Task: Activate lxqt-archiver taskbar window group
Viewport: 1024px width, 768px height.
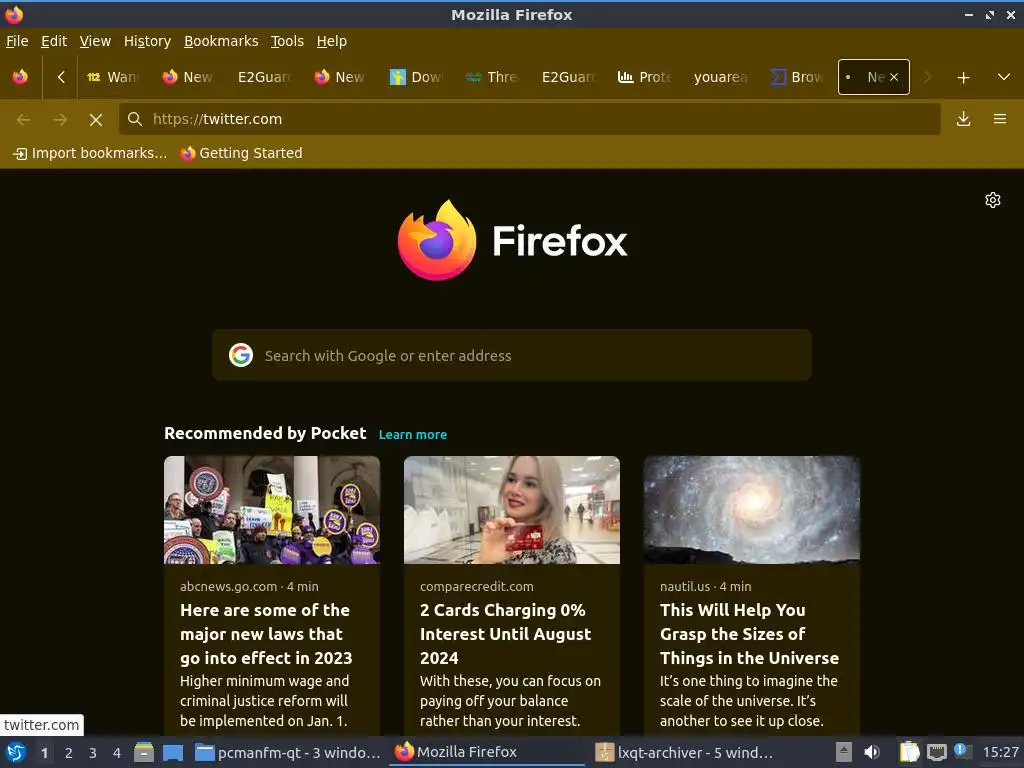Action: click(686, 752)
